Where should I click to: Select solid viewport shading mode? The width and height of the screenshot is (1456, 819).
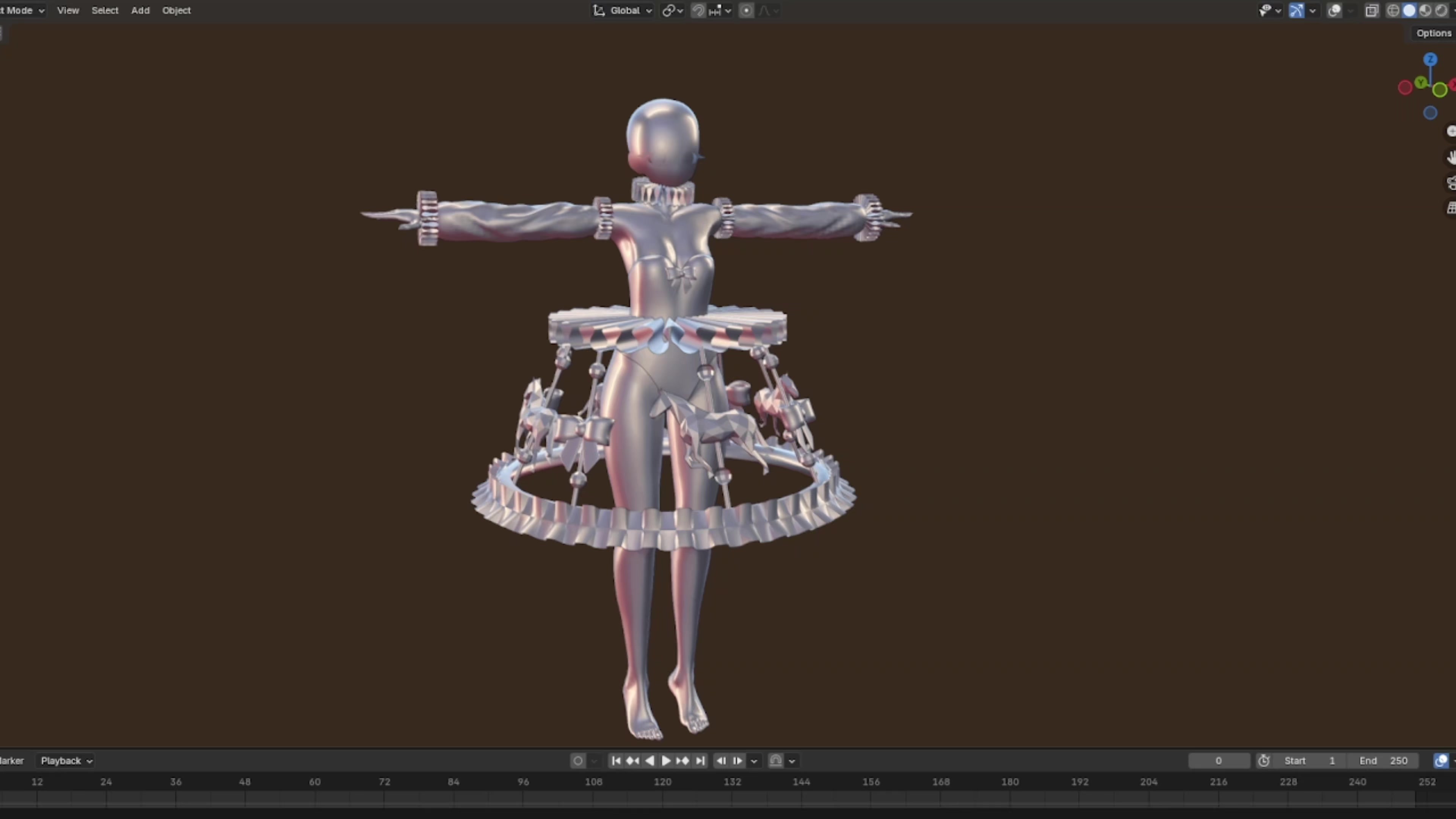click(x=1409, y=10)
